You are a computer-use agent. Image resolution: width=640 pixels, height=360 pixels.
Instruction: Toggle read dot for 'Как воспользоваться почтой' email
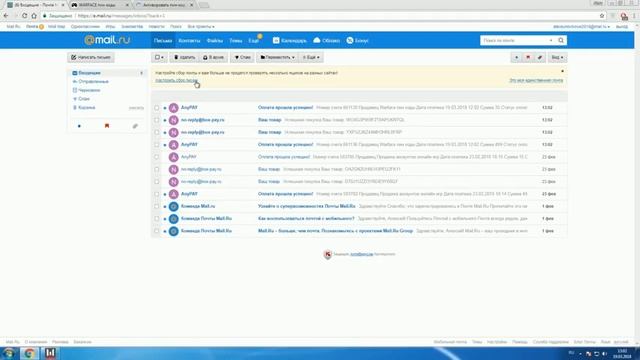165,219
